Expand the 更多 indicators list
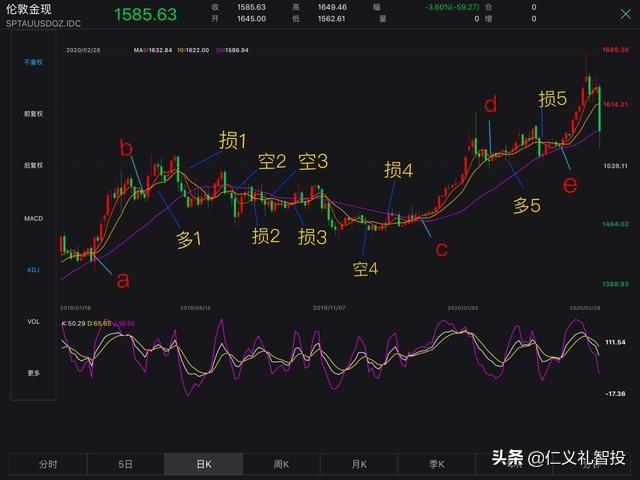The width and height of the screenshot is (640, 480). point(33,373)
